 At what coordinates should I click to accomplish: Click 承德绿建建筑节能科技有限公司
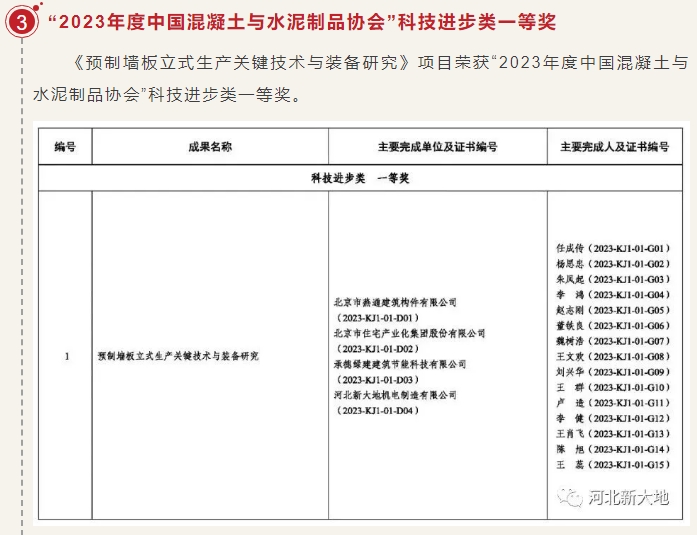point(400,364)
